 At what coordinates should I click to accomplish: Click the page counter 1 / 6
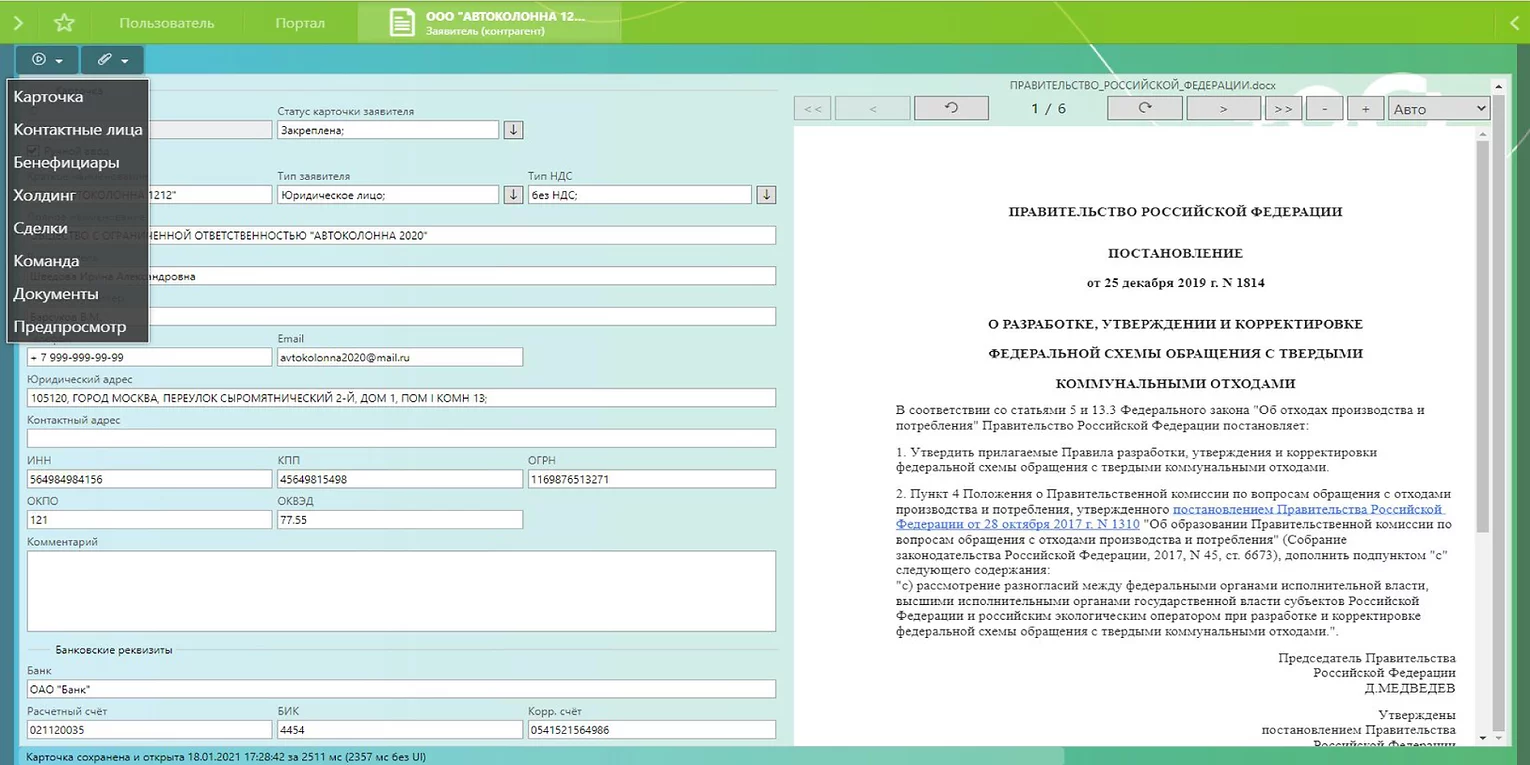(x=1048, y=108)
